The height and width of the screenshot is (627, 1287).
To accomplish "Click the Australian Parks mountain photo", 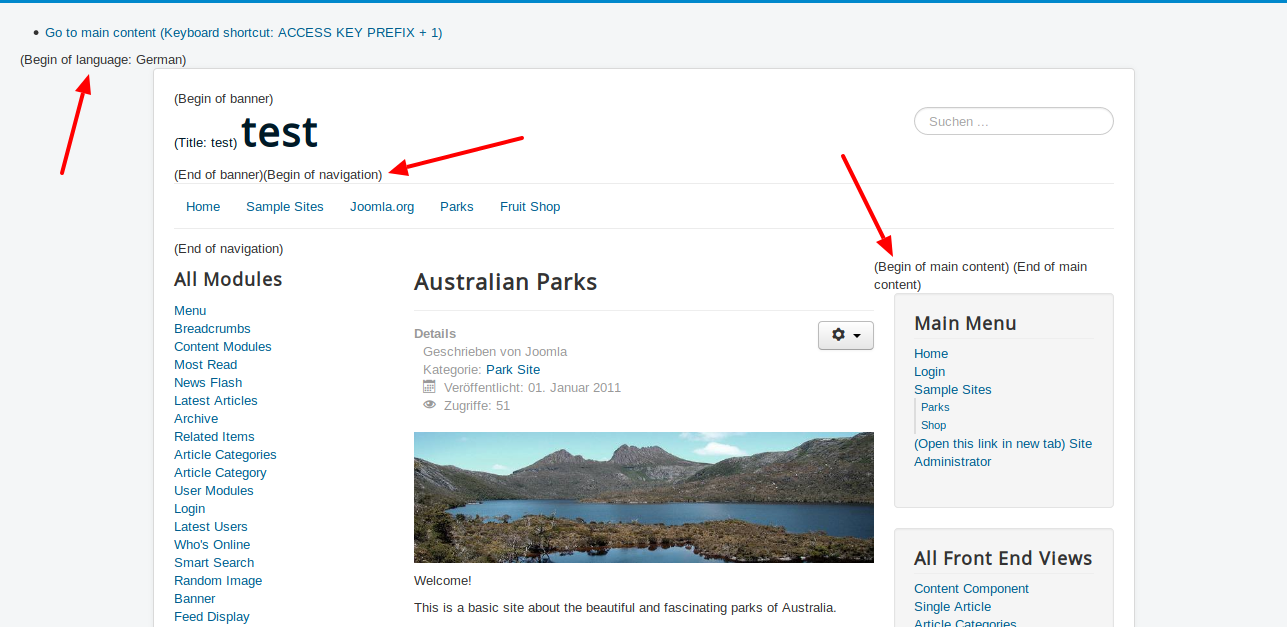I will 644,497.
